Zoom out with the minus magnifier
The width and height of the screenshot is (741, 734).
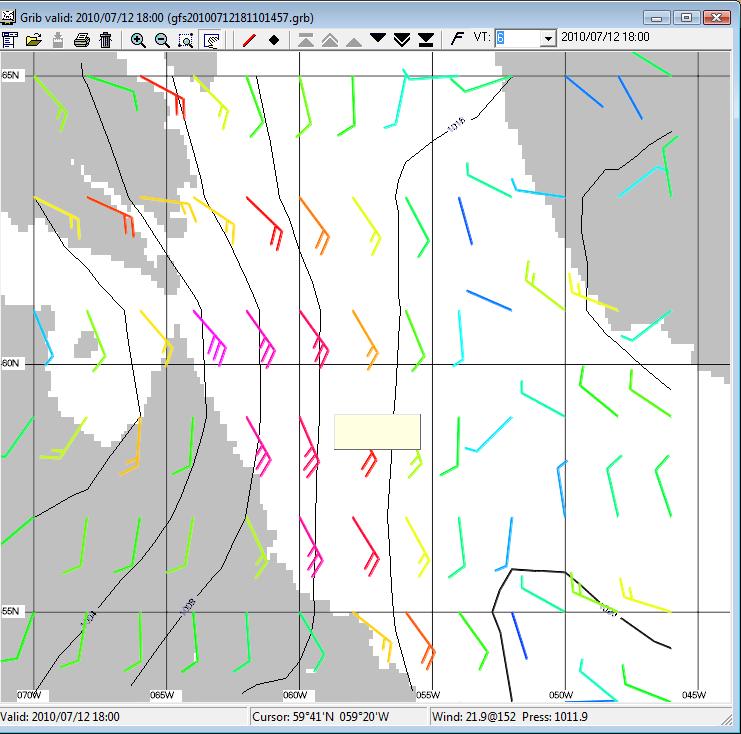[162, 40]
